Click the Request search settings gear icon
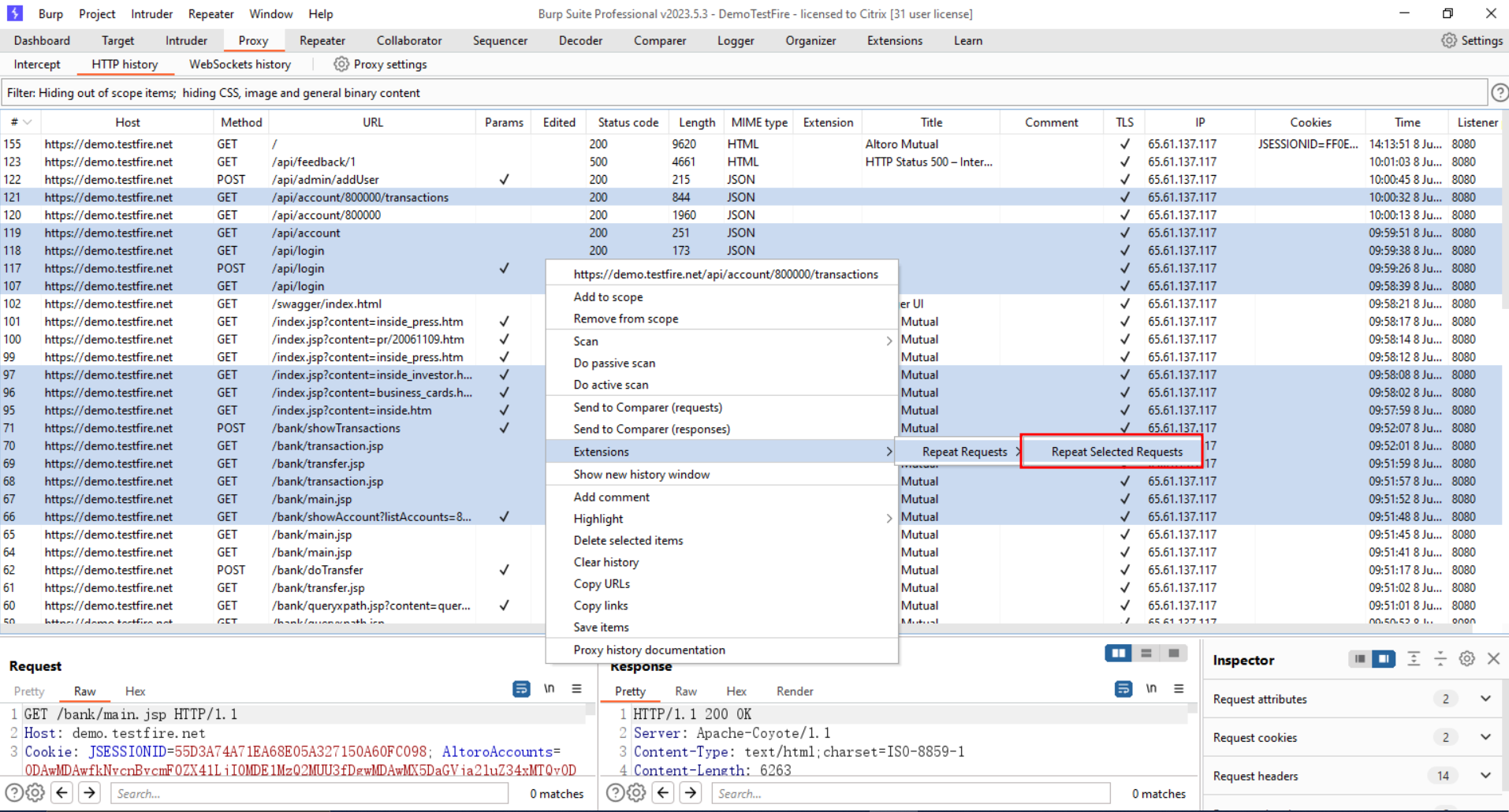 (35, 793)
